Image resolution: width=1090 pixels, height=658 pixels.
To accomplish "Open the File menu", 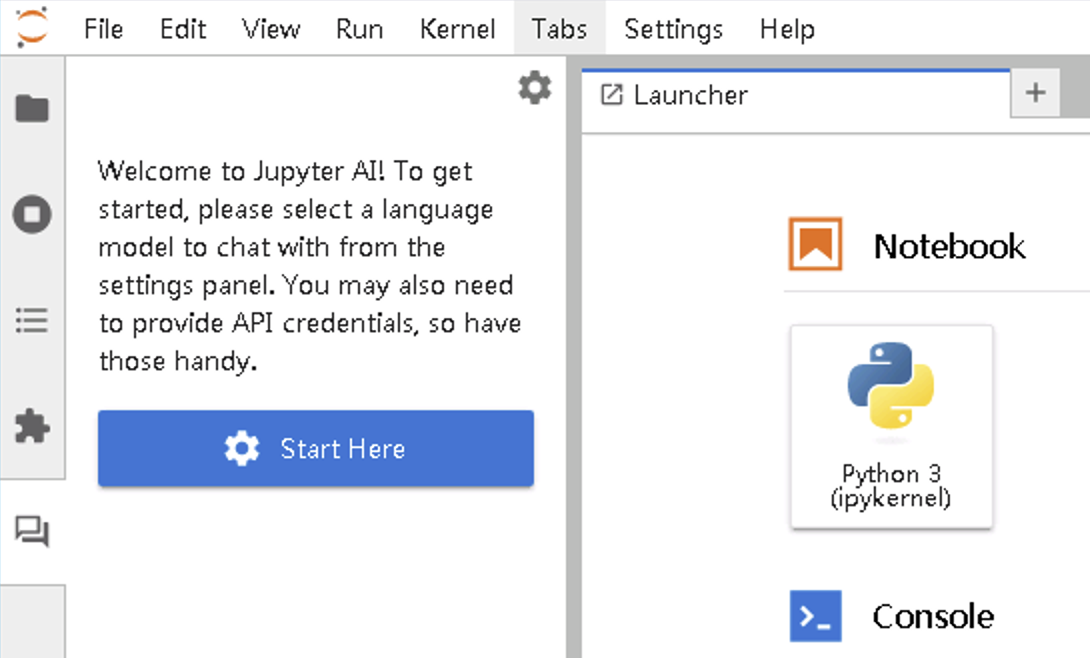I will (103, 29).
